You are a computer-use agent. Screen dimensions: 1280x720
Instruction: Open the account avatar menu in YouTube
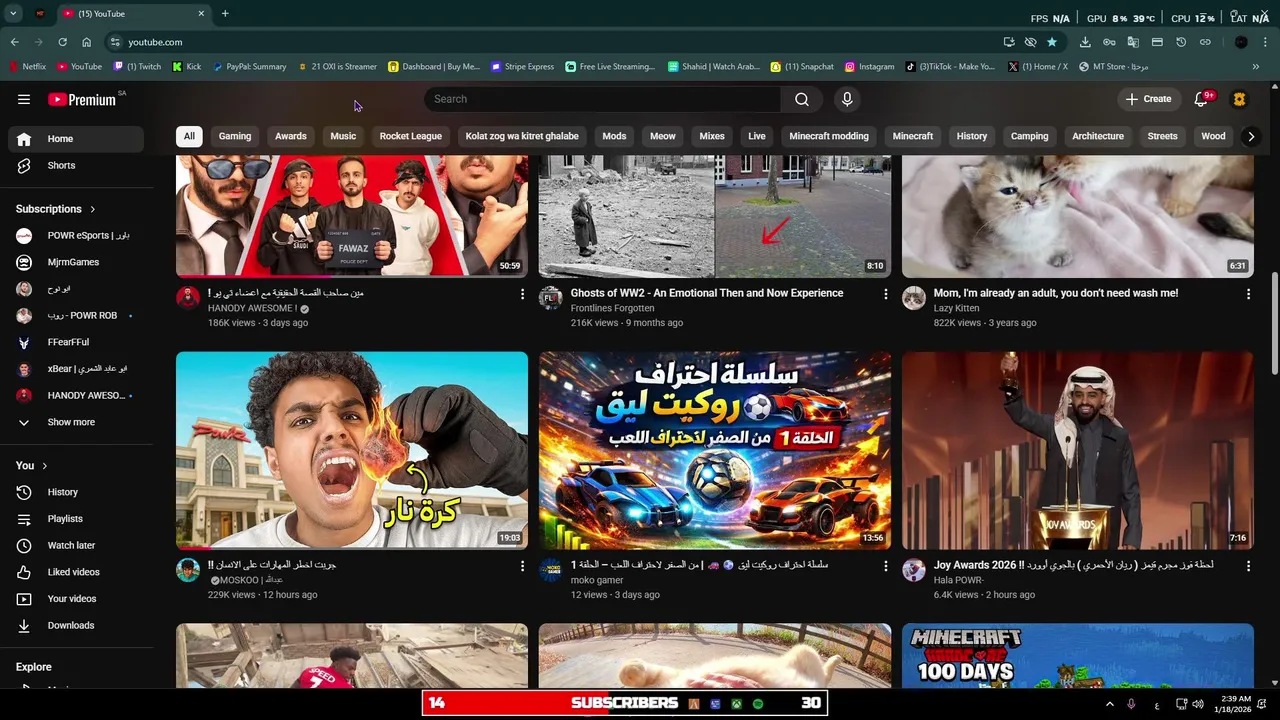1239,99
